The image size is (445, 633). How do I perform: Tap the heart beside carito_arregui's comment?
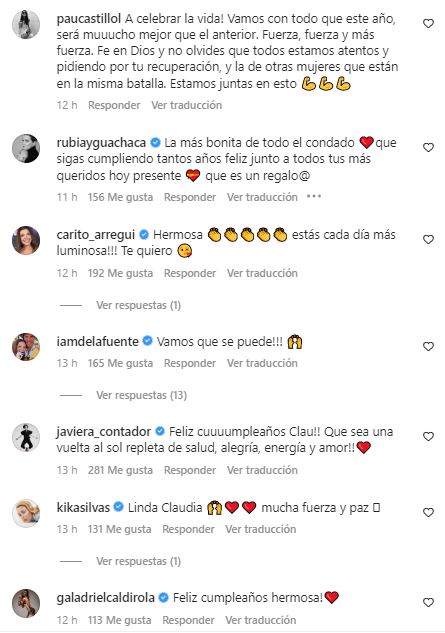[428, 240]
